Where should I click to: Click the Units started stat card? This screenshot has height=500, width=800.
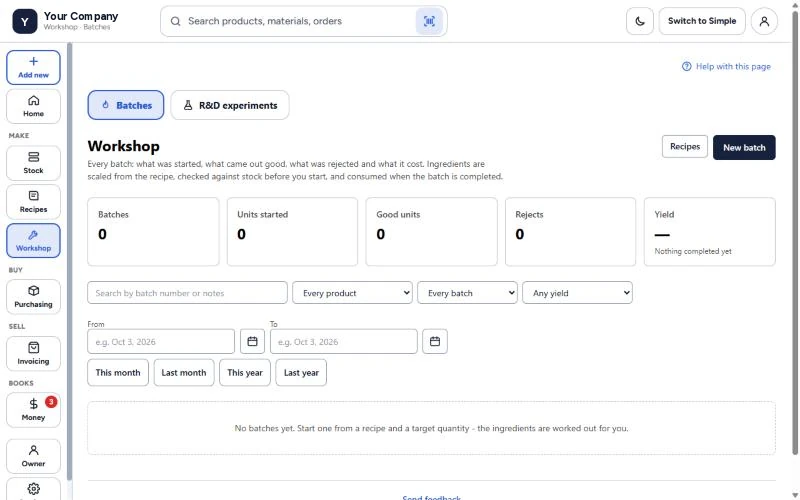[292, 232]
